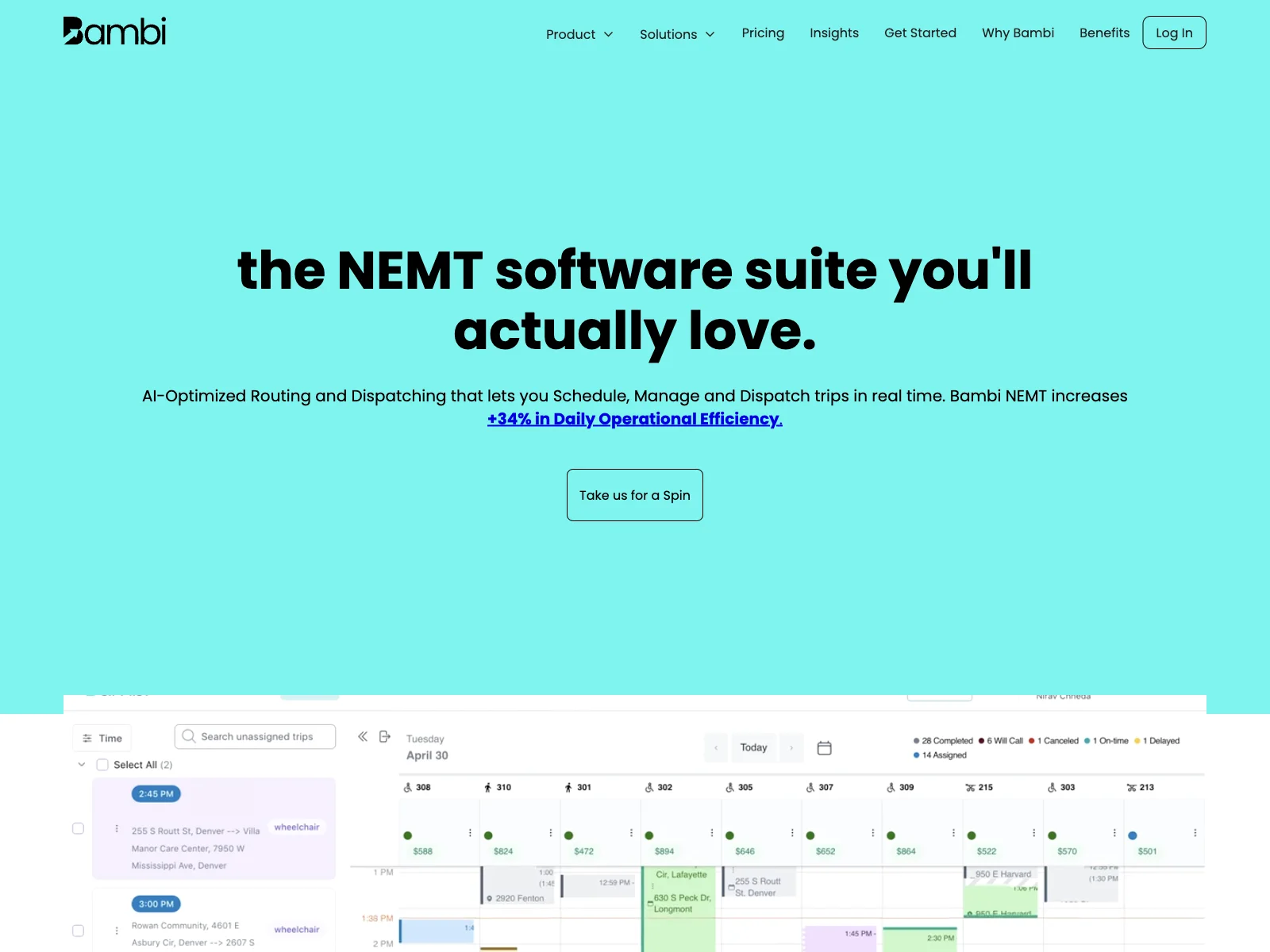The height and width of the screenshot is (952, 1270).
Task: Click the stretcher icon for vehicle 215
Action: [x=970, y=787]
